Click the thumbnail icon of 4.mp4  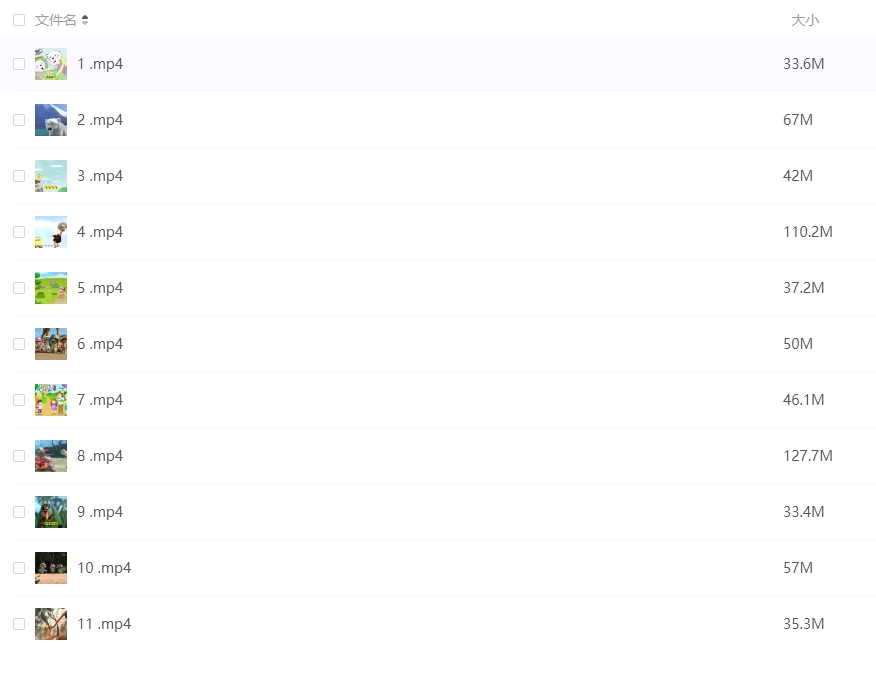[x=51, y=232]
